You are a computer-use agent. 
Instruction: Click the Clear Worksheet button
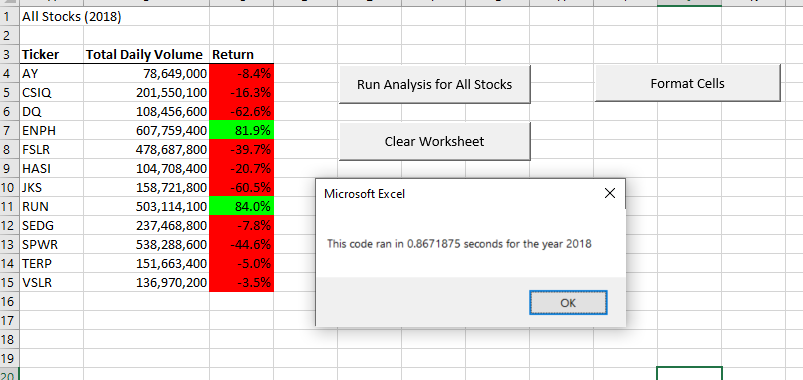pyautogui.click(x=434, y=141)
